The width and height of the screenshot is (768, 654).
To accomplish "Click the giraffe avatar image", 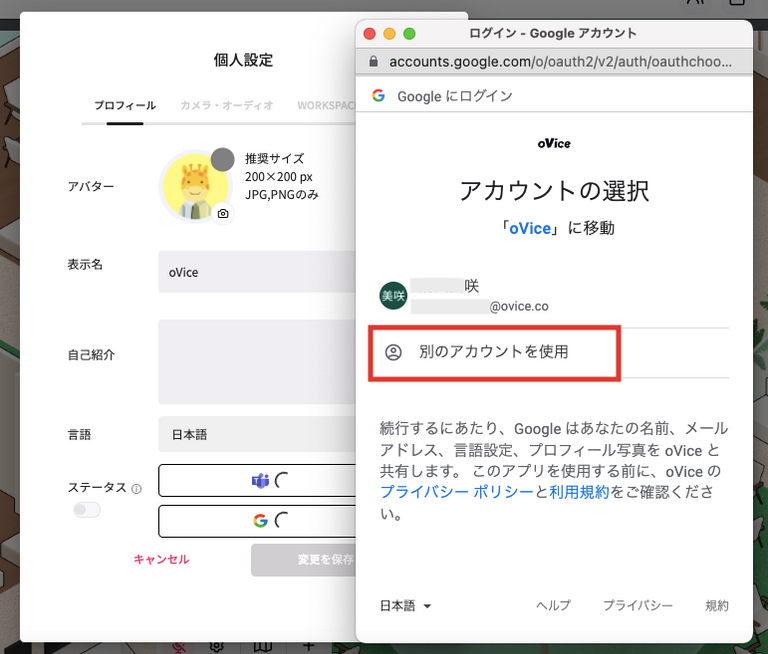I will [195, 186].
